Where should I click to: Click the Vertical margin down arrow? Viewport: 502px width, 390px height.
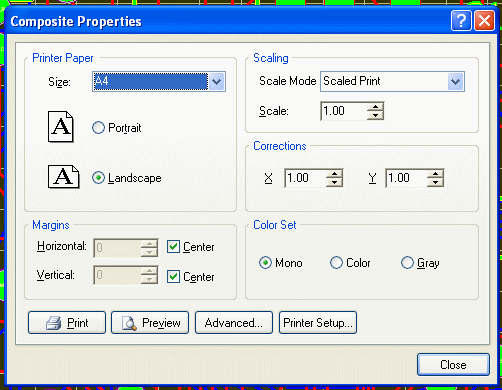149,280
